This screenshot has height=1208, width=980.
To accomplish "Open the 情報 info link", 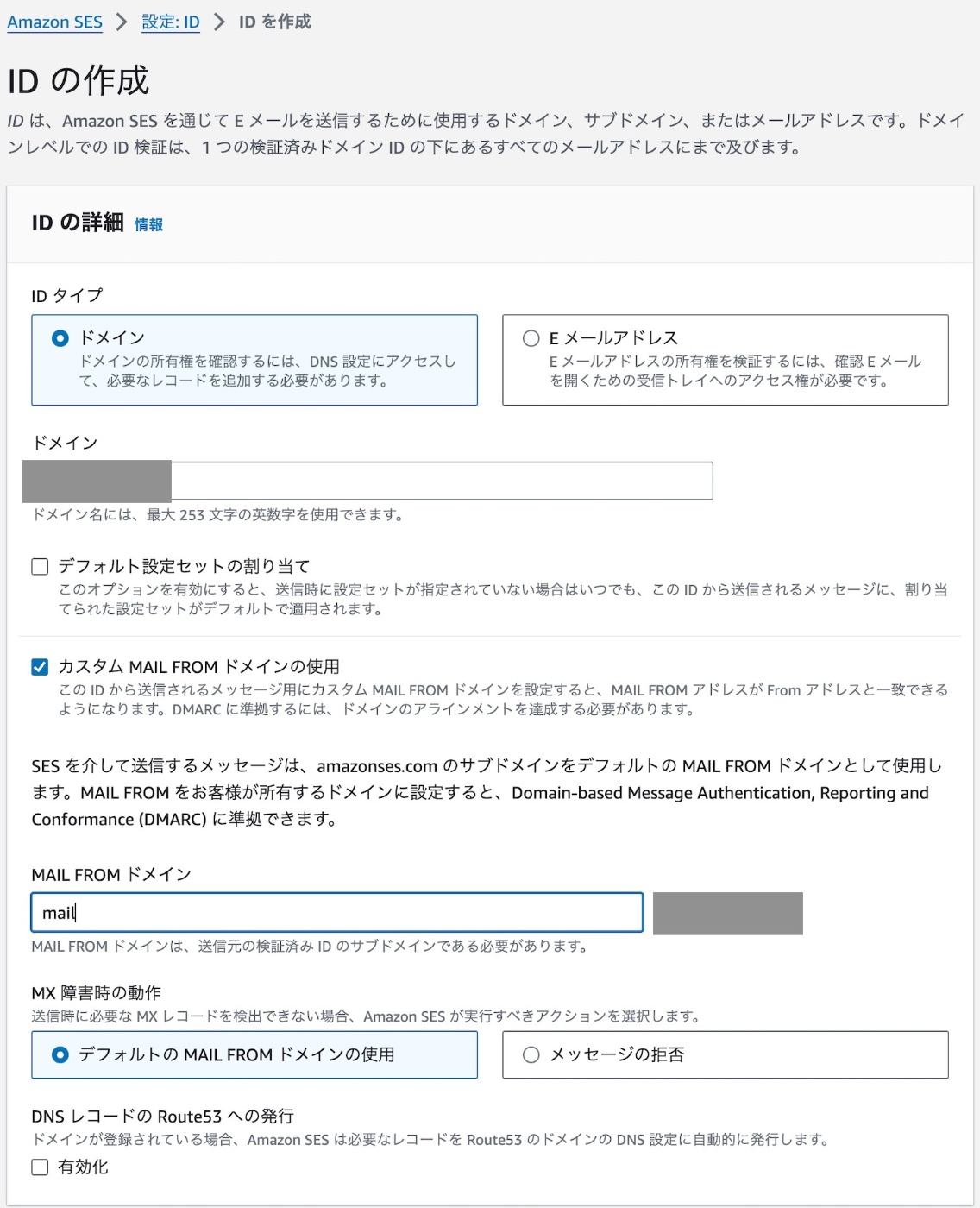I will 148,225.
